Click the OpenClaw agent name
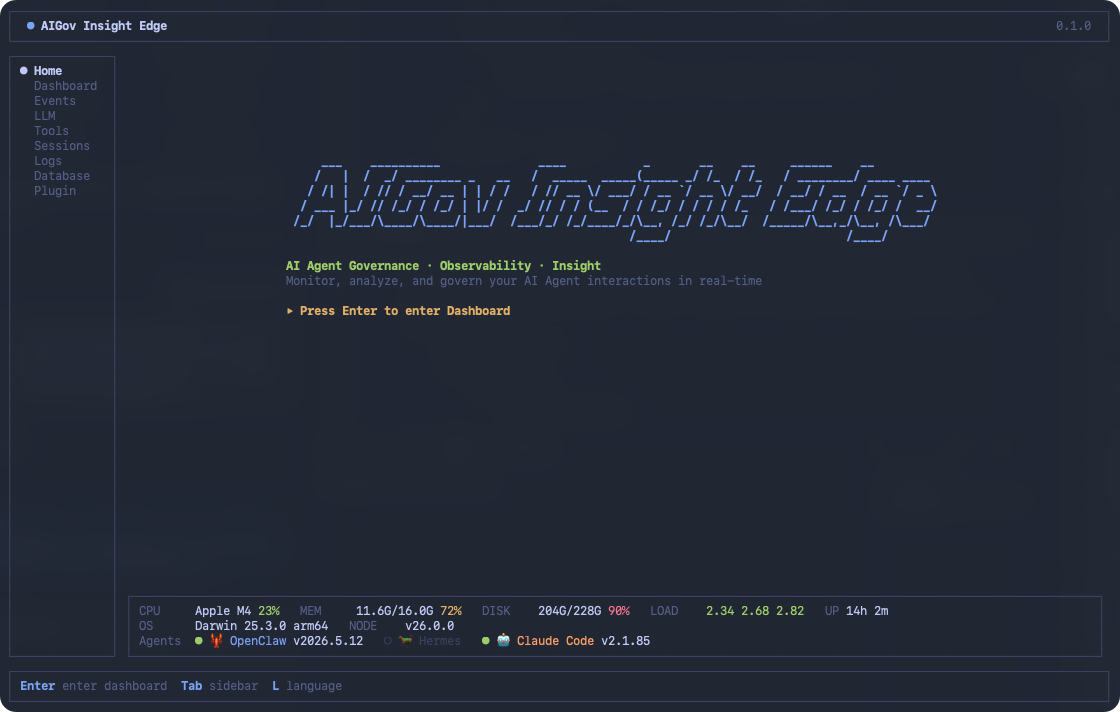Viewport: 1120px width, 712px height. [258, 641]
